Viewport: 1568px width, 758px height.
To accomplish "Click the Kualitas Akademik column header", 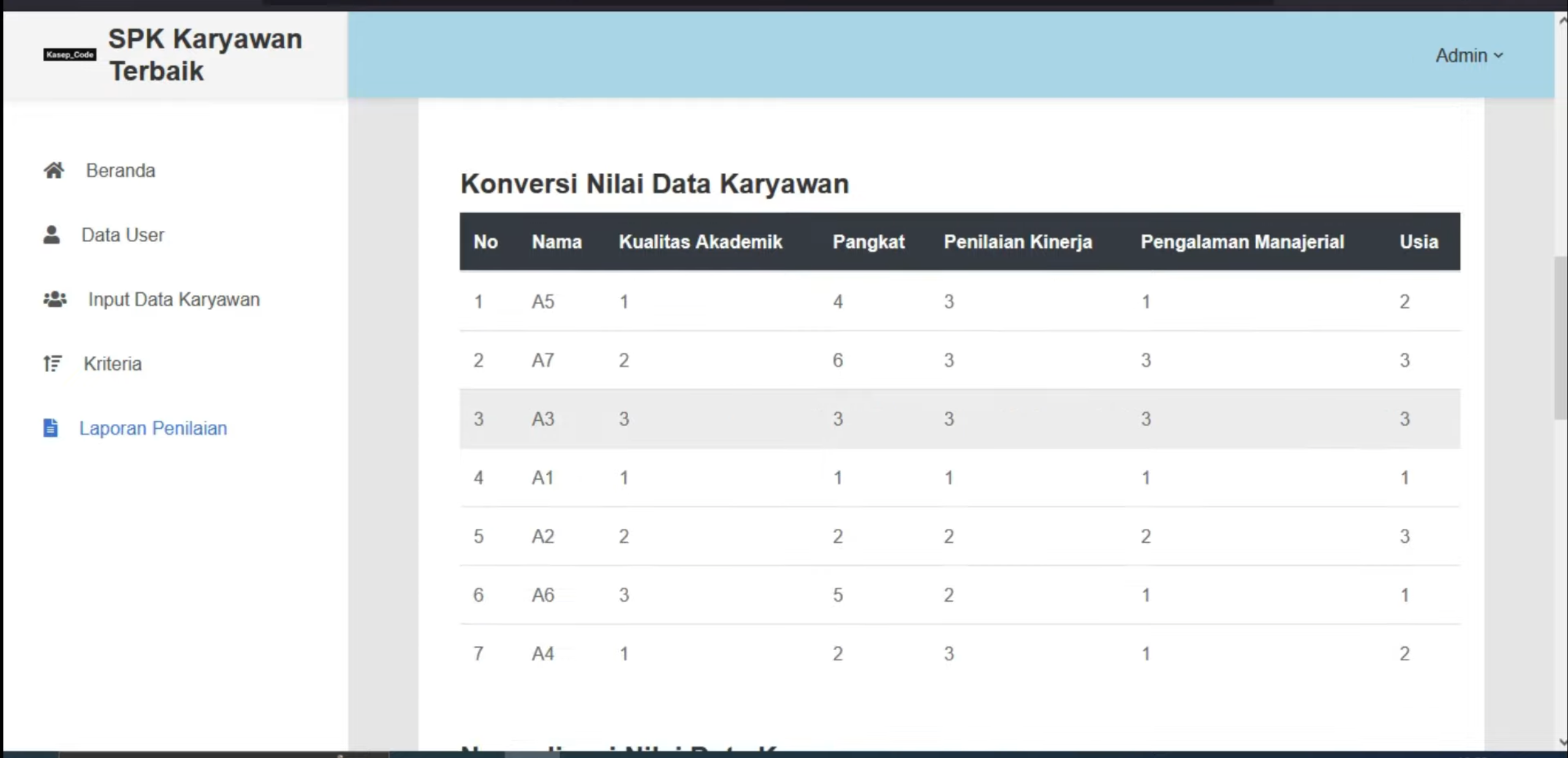I will [x=700, y=241].
